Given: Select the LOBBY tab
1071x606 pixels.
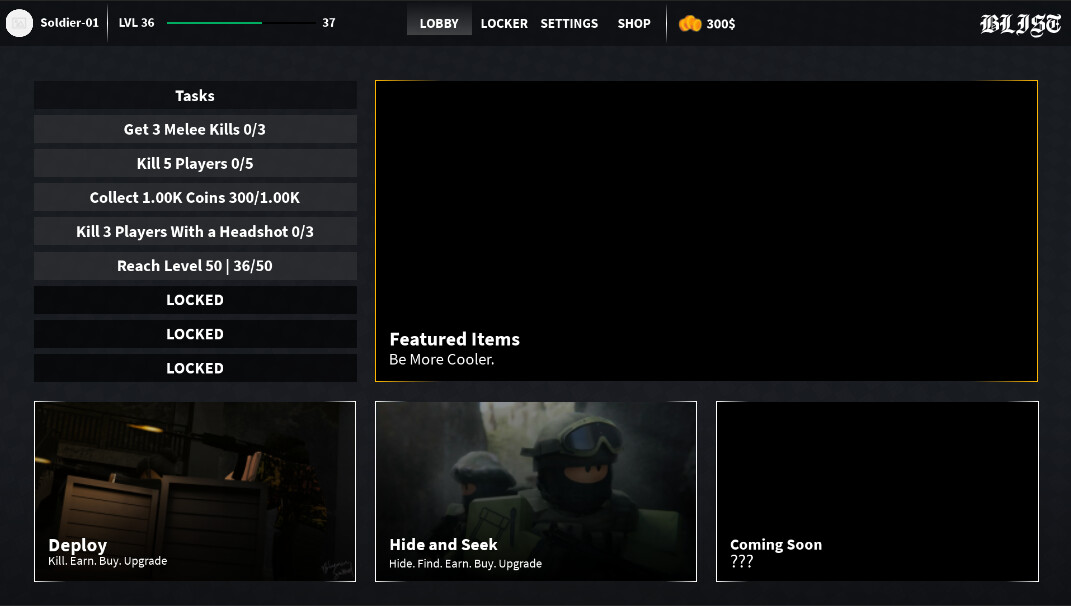Looking at the screenshot, I should coord(439,23).
